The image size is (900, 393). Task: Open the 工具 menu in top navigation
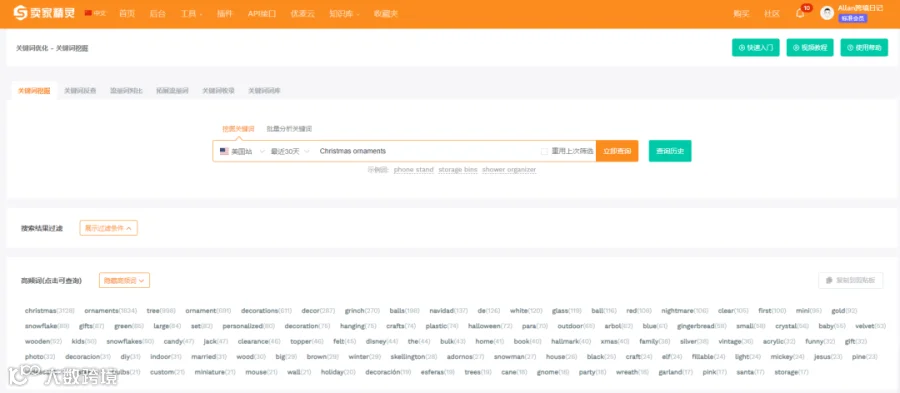pyautogui.click(x=191, y=13)
